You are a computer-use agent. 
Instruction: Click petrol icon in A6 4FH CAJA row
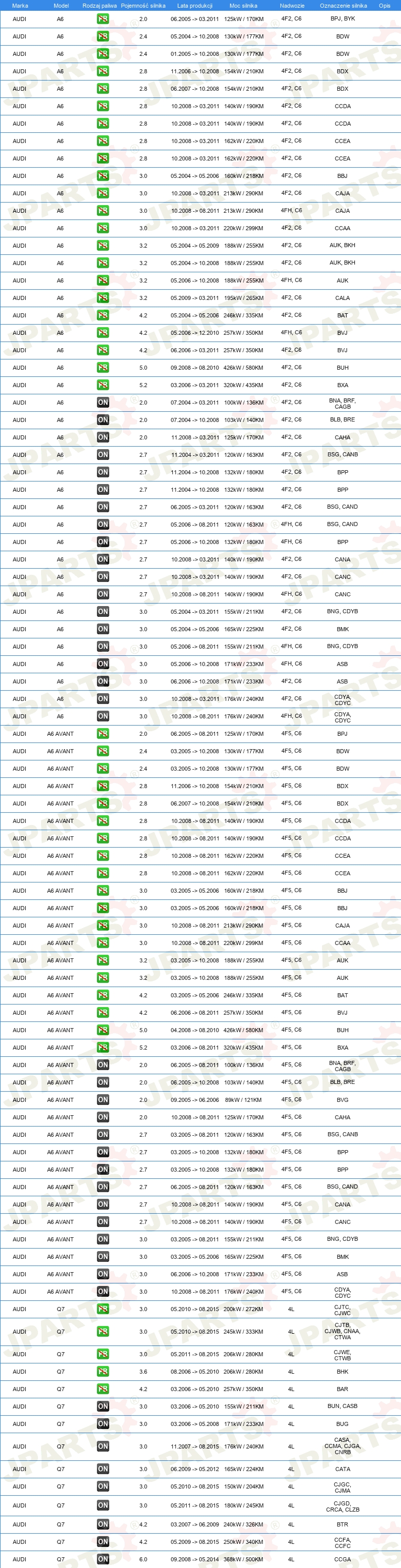pos(103,211)
